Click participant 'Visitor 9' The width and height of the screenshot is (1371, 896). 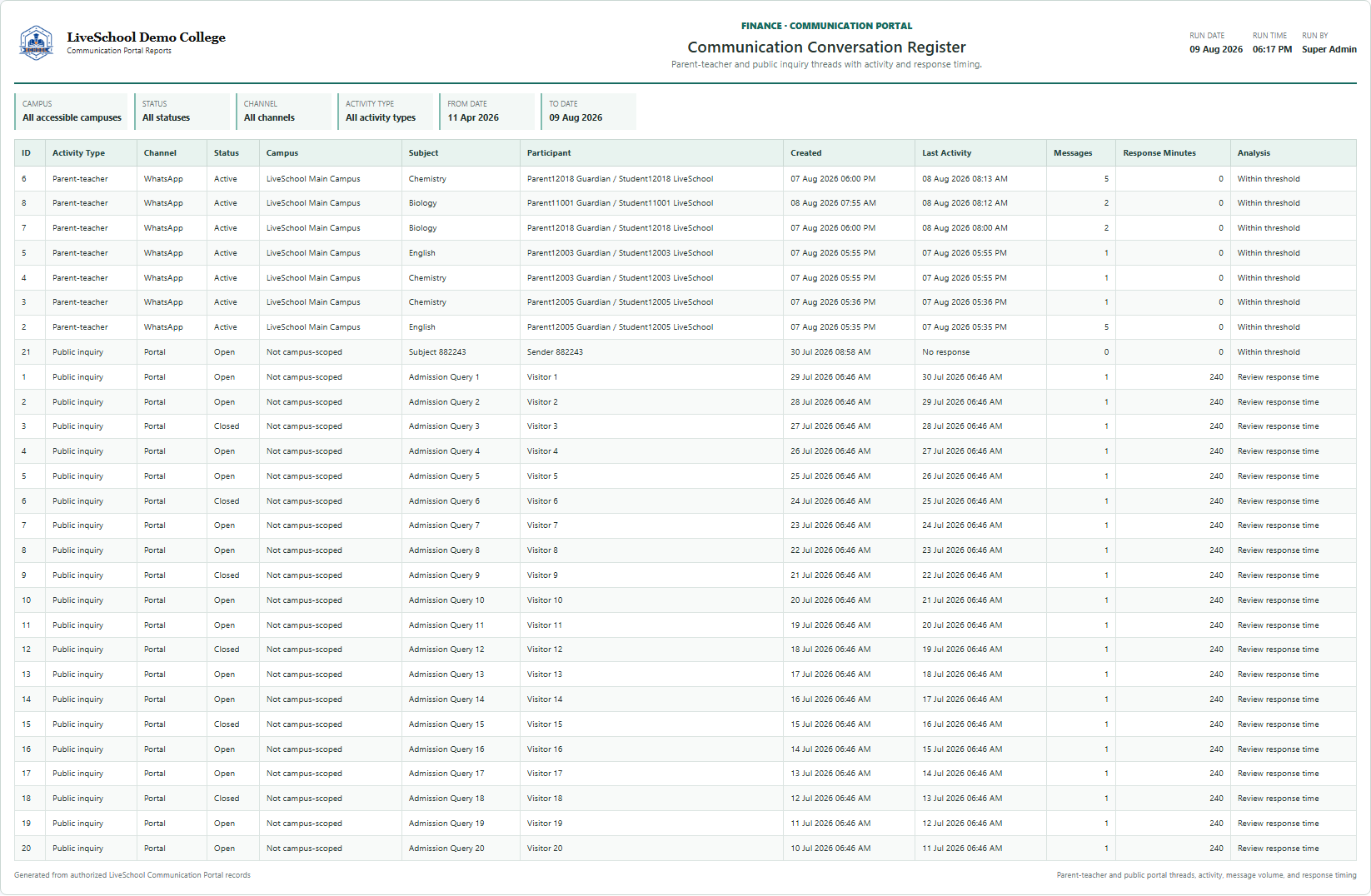click(542, 575)
